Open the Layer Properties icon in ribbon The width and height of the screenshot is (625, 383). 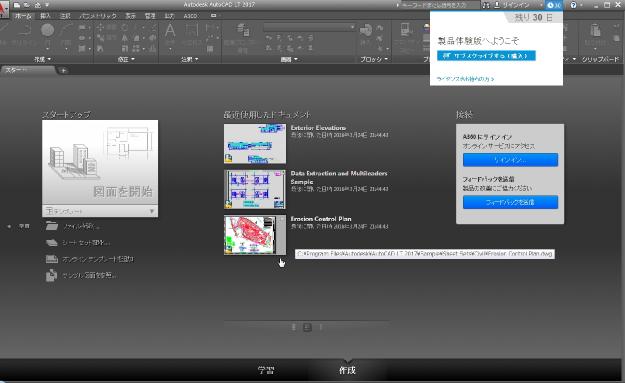click(x=242, y=30)
